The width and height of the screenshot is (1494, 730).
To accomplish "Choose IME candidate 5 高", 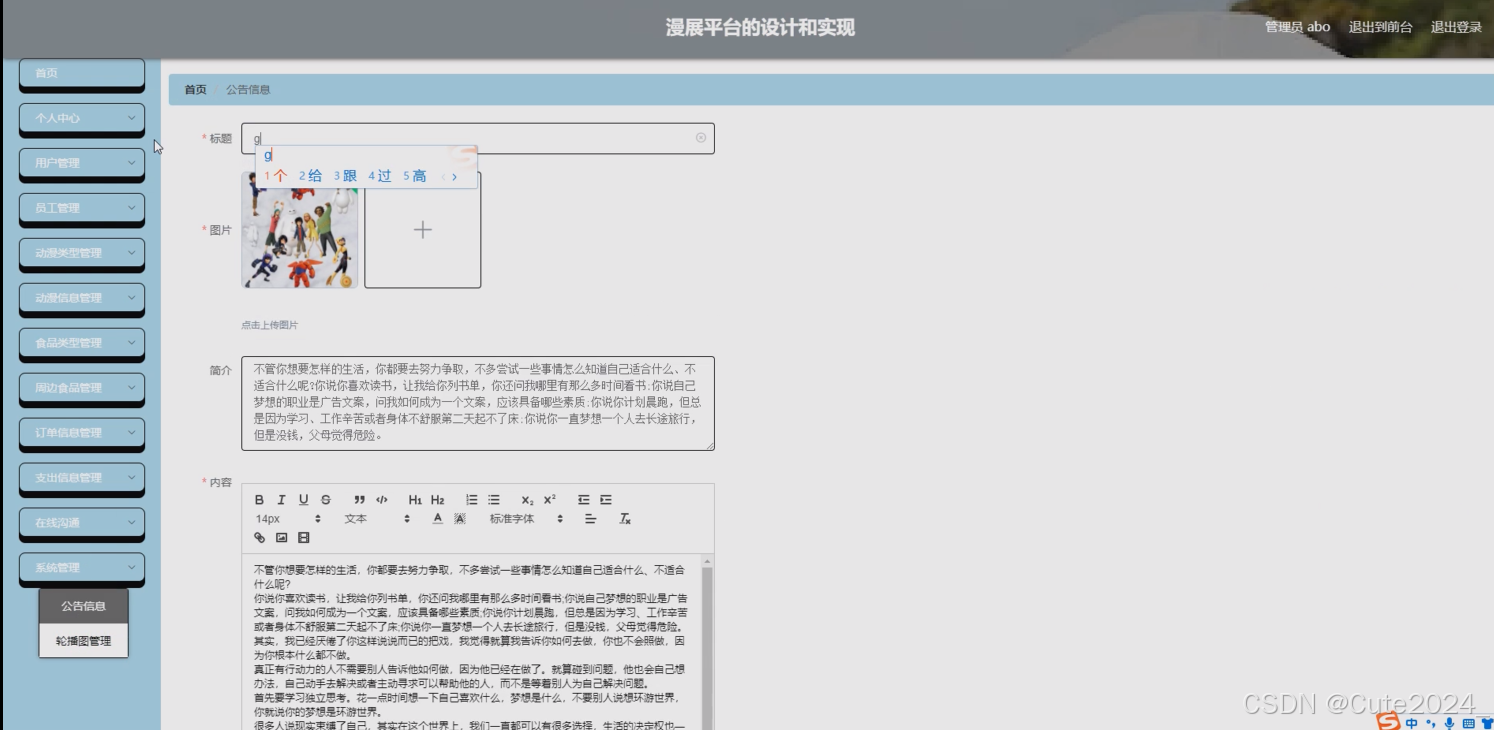I will [415, 176].
